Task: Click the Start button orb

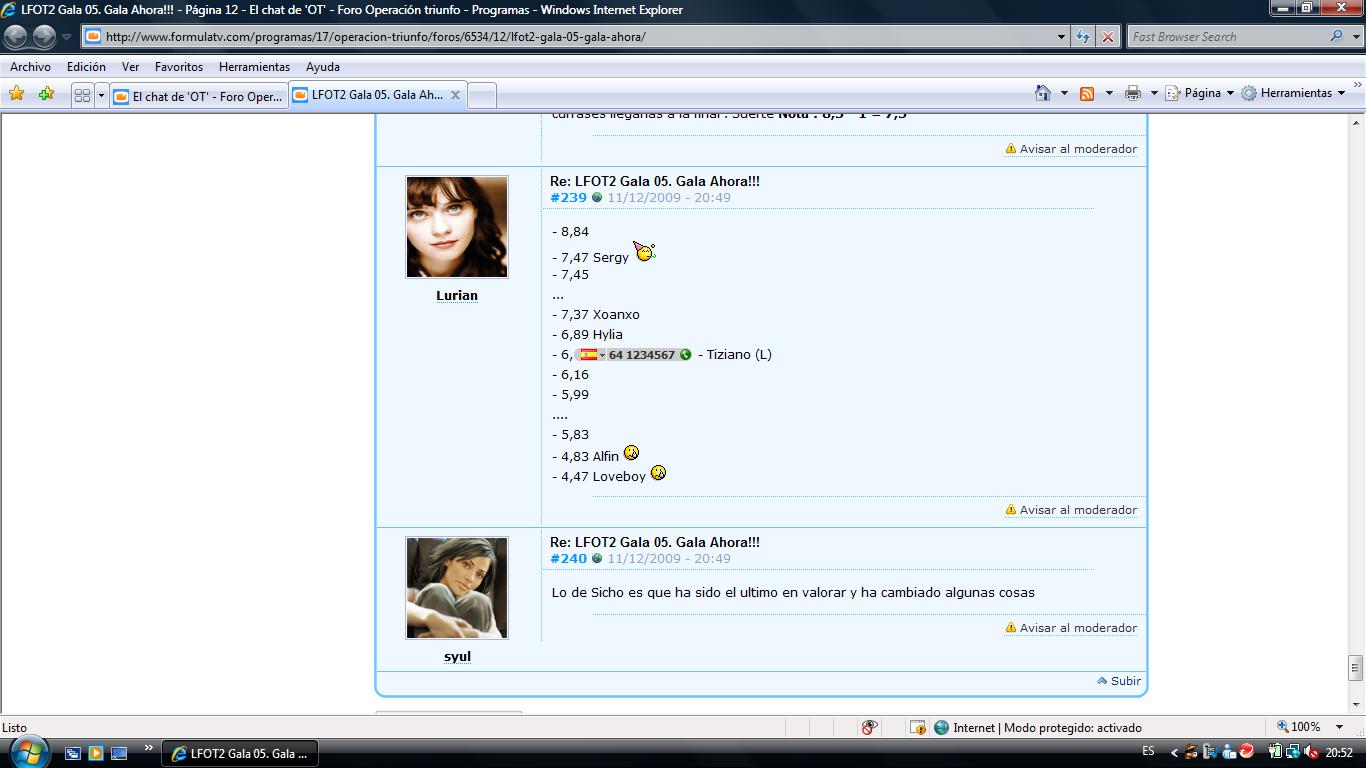Action: pyautogui.click(x=27, y=751)
